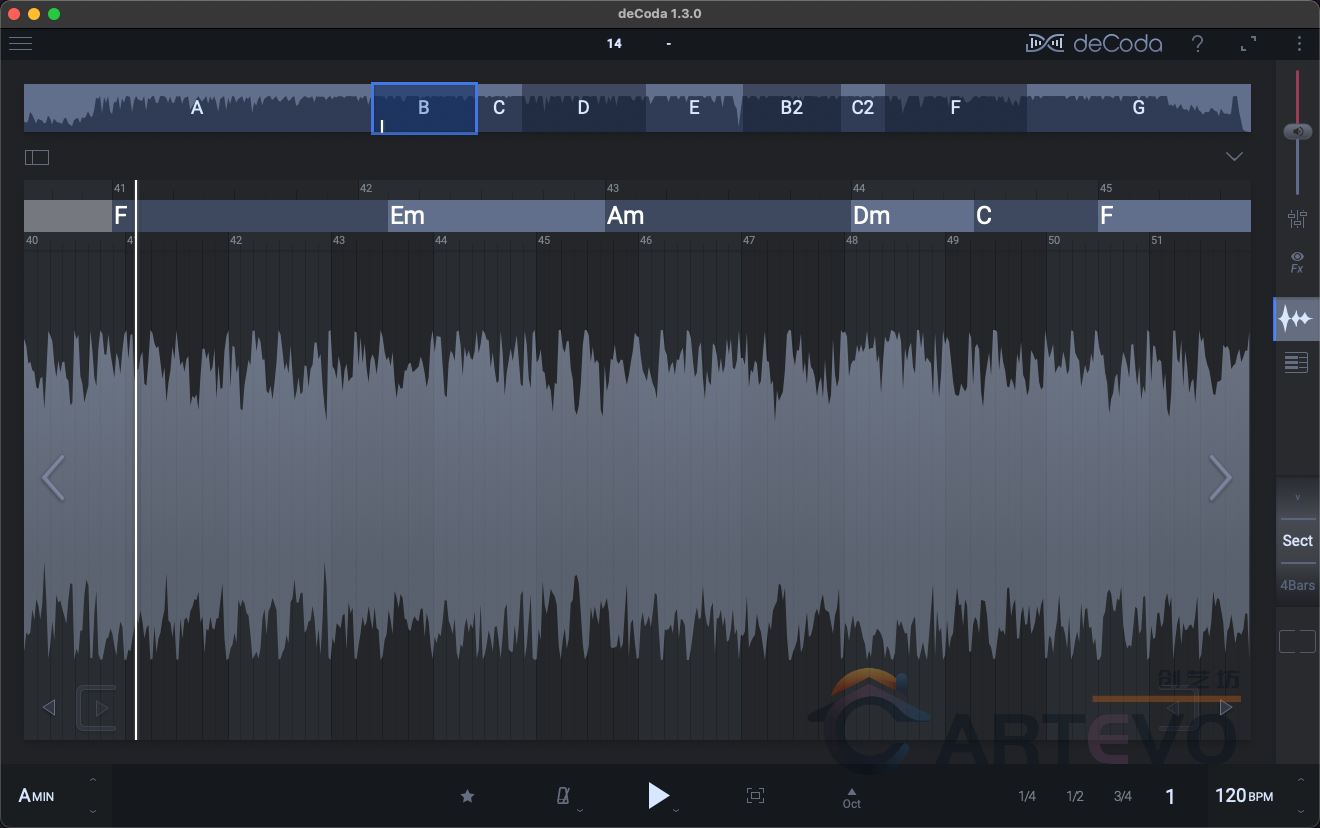Click the right loop end triangle marker

pos(1226,708)
